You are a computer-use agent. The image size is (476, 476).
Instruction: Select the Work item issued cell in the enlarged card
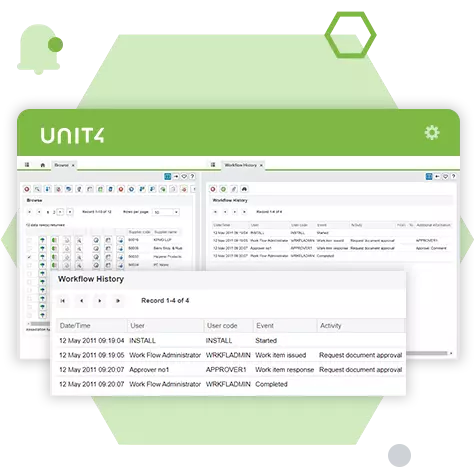[280, 355]
